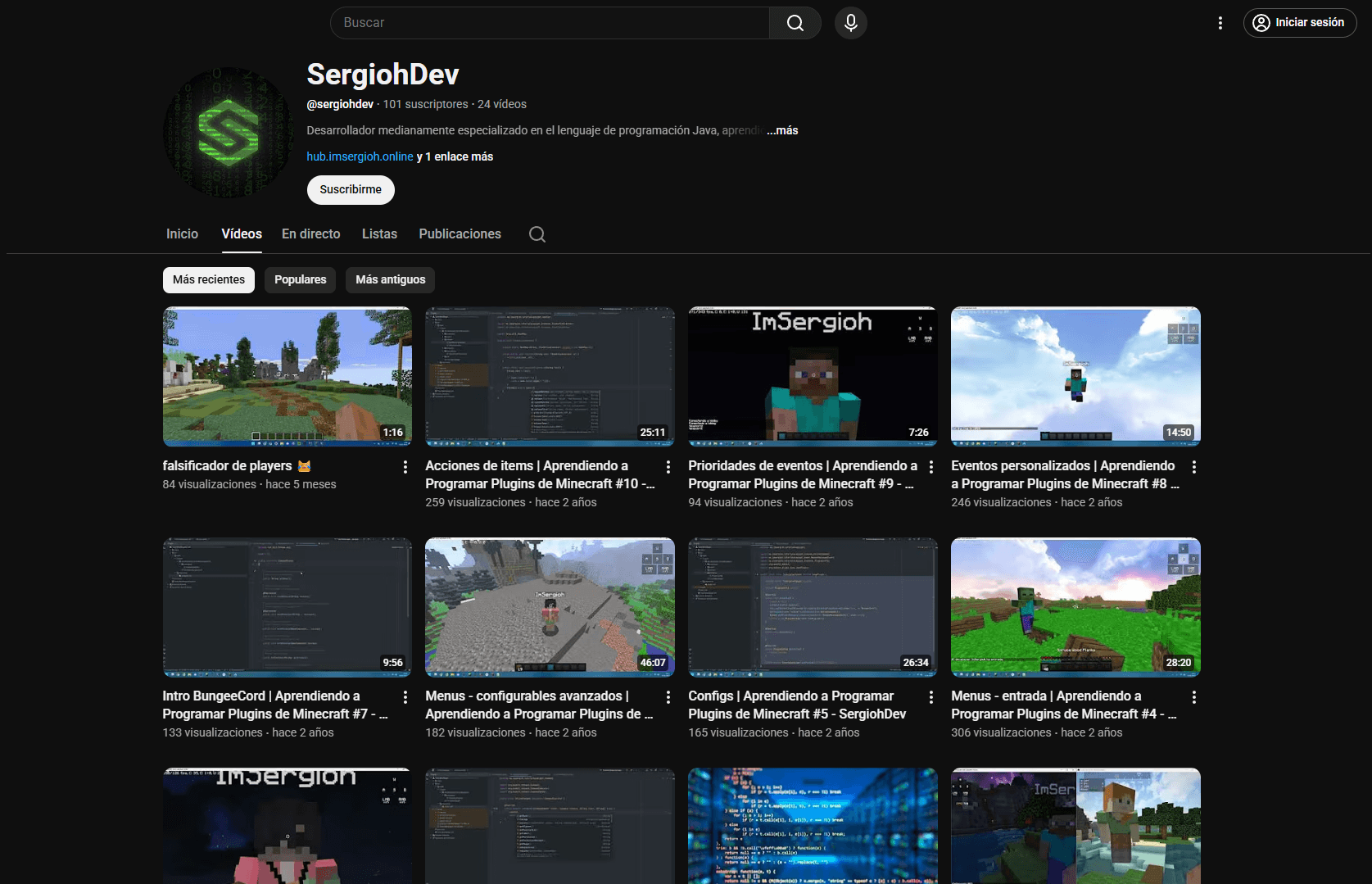The width and height of the screenshot is (1372, 884).
Task: Open the channel search icon next to tabs
Action: click(537, 234)
